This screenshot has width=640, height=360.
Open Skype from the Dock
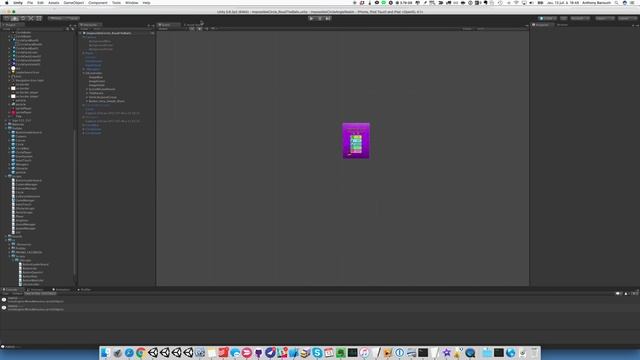click(x=317, y=353)
